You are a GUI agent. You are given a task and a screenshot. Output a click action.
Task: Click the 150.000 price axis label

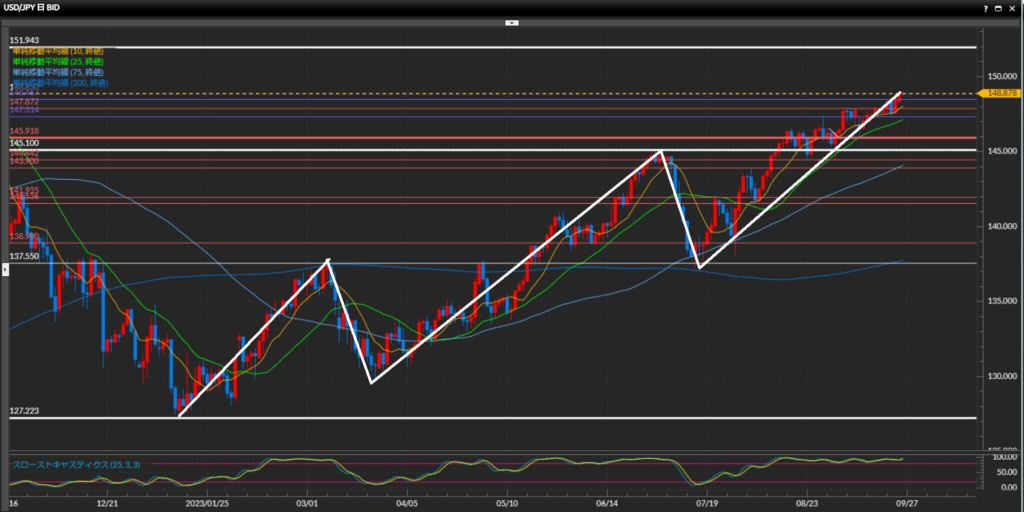1002,76
